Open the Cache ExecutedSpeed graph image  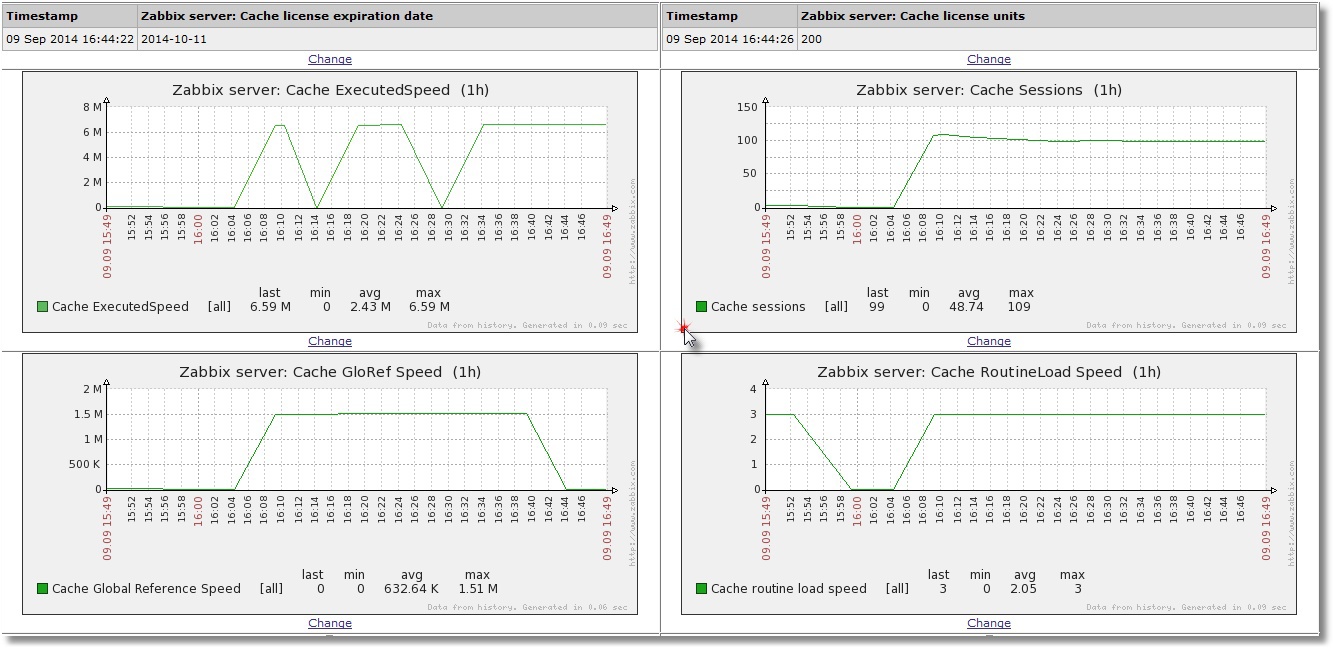pyautogui.click(x=330, y=201)
